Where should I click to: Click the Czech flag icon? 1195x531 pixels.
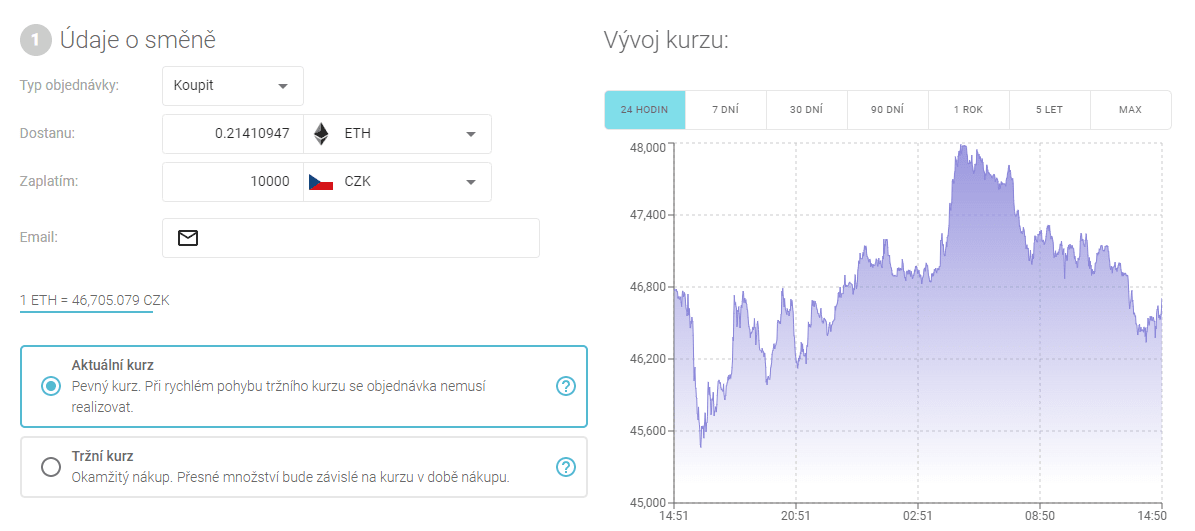[x=321, y=182]
